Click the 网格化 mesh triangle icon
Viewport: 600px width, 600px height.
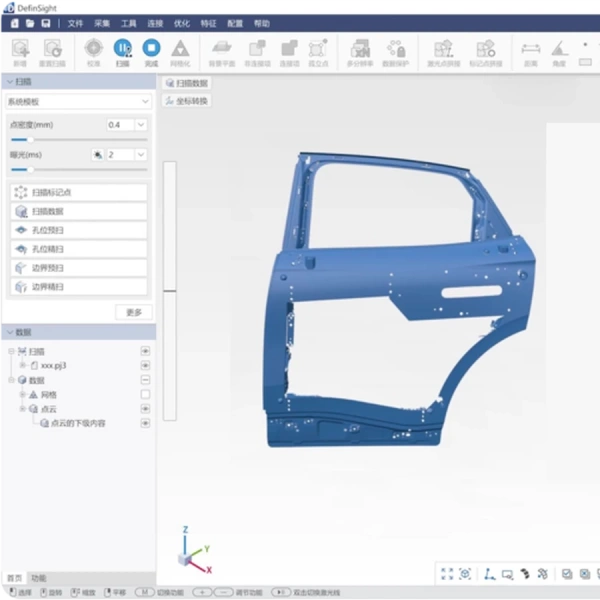coord(180,49)
